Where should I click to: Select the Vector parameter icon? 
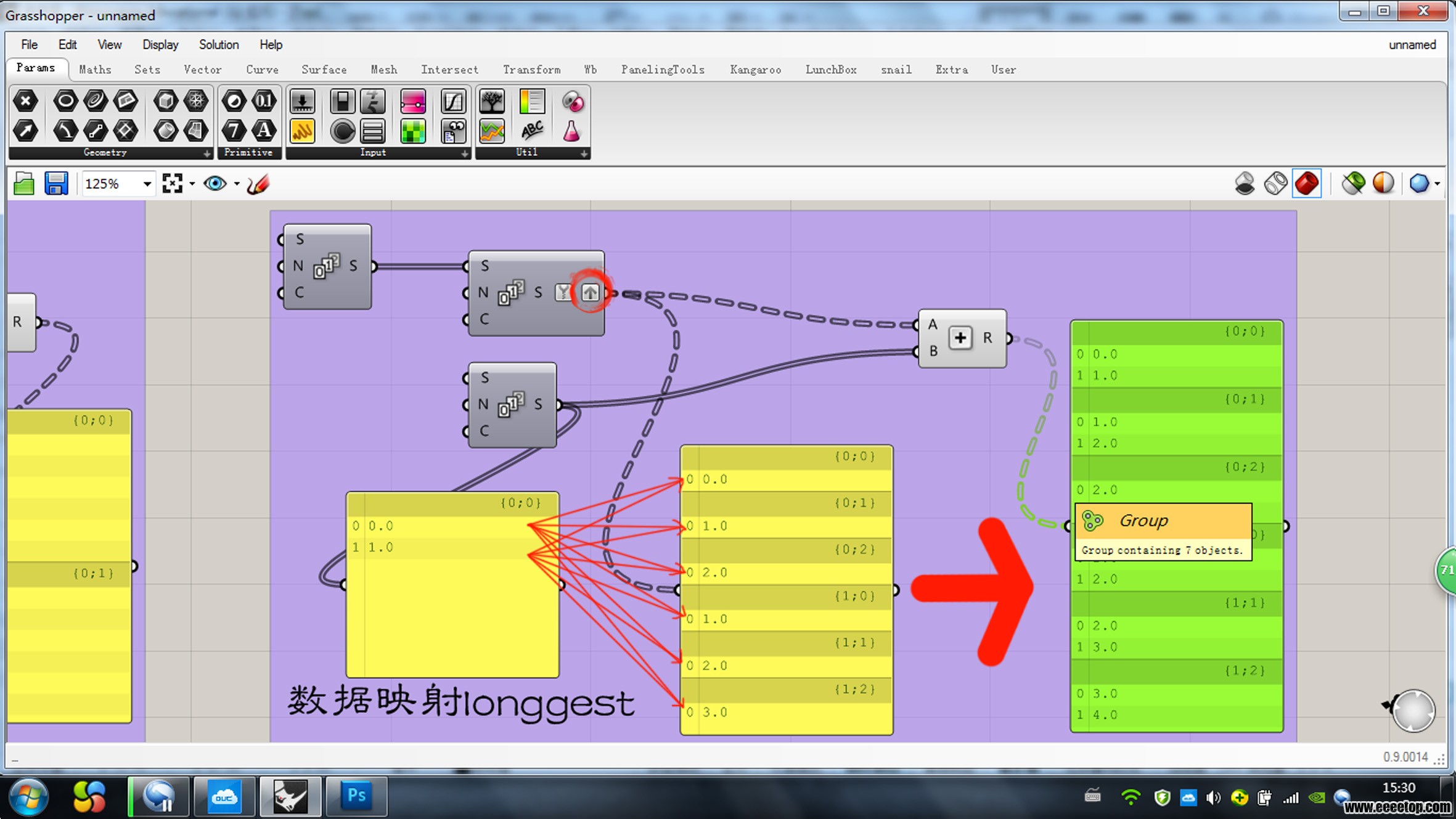pyautogui.click(x=26, y=130)
